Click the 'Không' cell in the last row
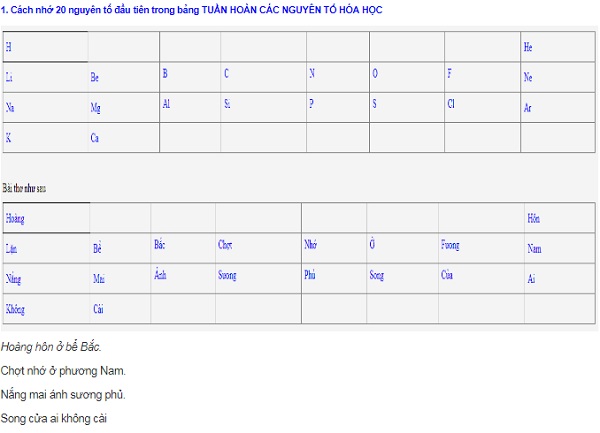600x433 pixels. pos(15,310)
